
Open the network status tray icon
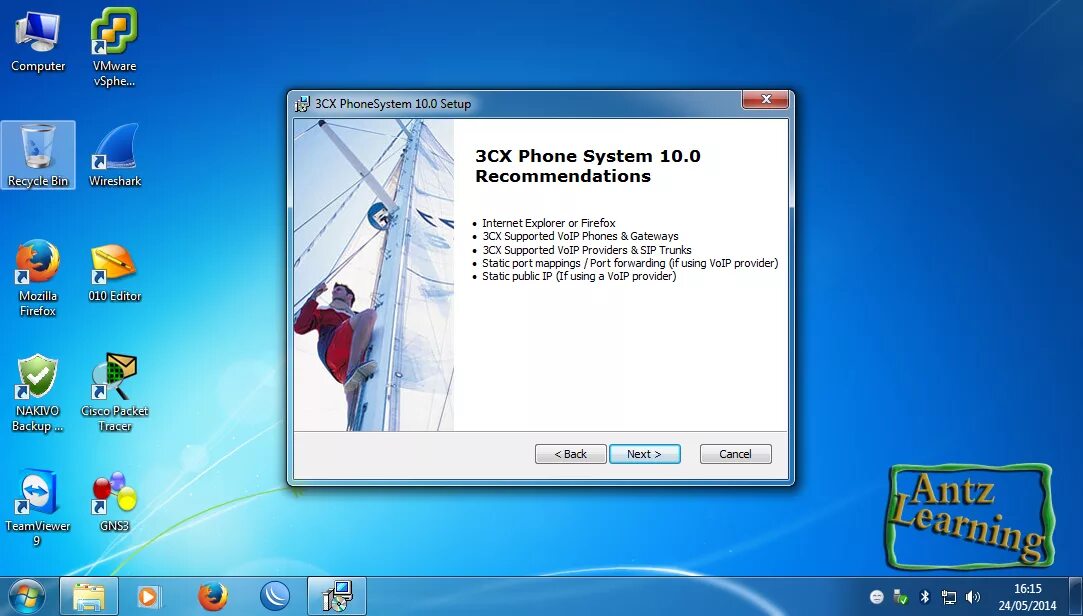tap(949, 597)
